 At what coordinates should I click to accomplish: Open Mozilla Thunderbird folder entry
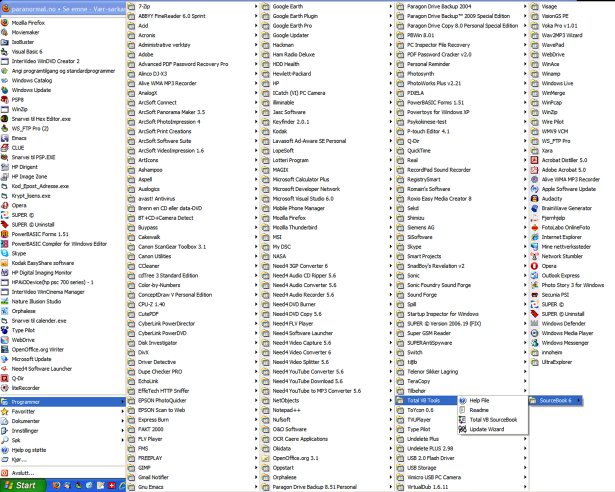[327, 228]
